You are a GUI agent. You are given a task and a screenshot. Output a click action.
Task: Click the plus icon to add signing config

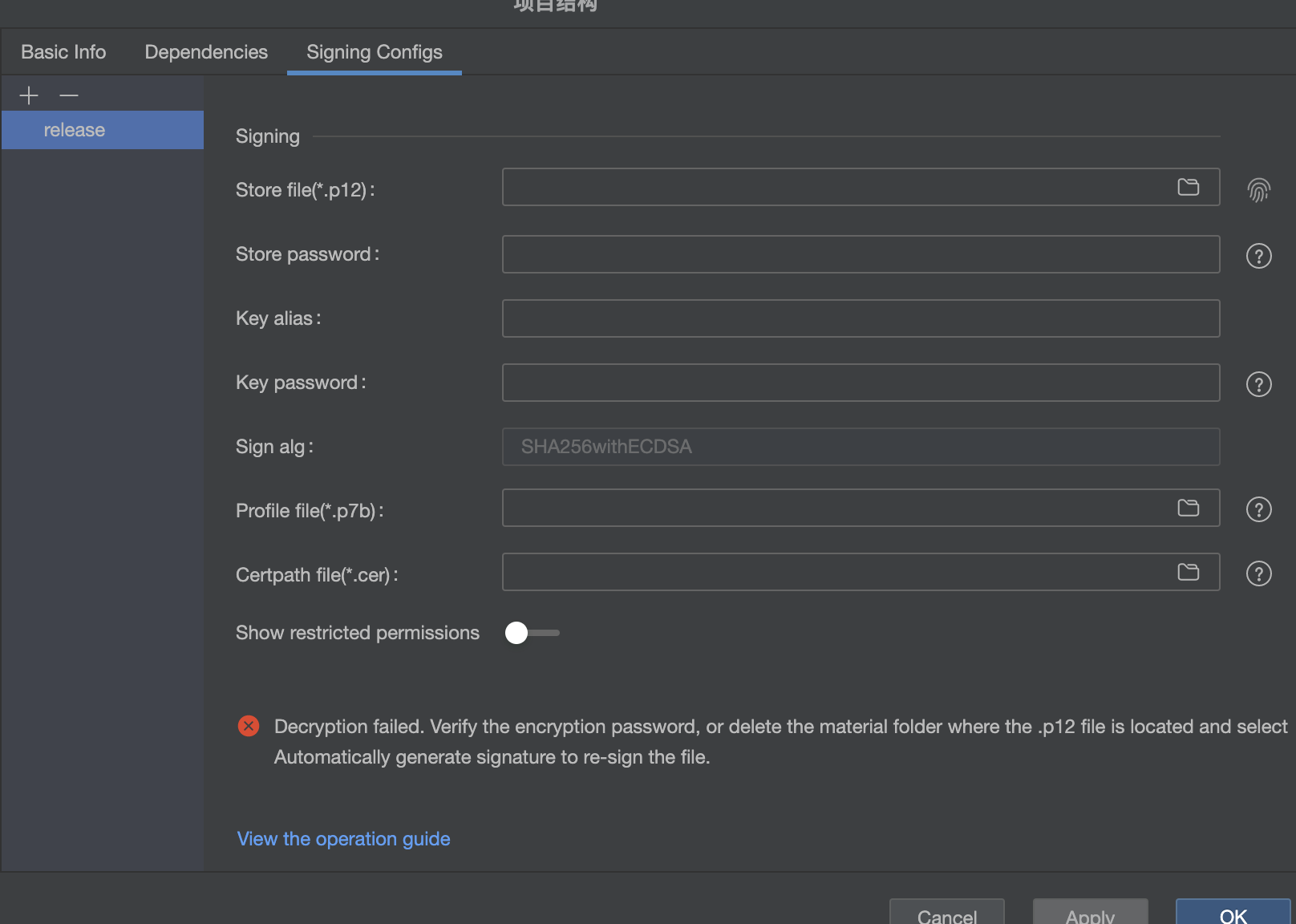[29, 95]
